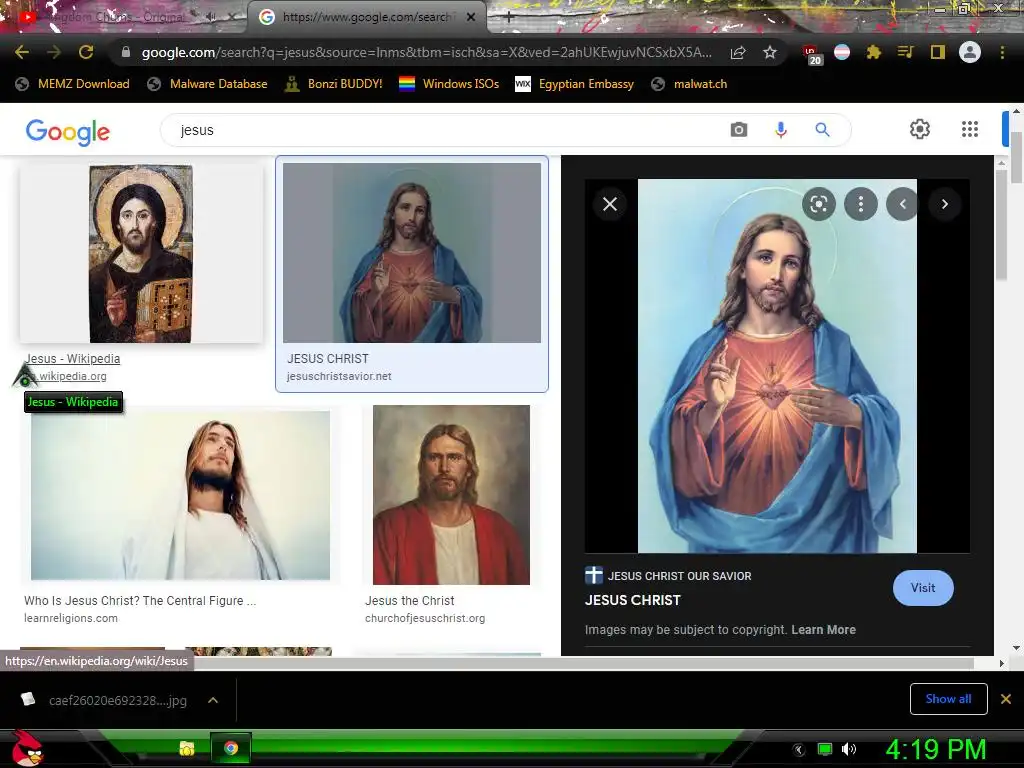The height and width of the screenshot is (768, 1024).
Task: Open the malwat.ch bookmark
Action: coord(689,84)
